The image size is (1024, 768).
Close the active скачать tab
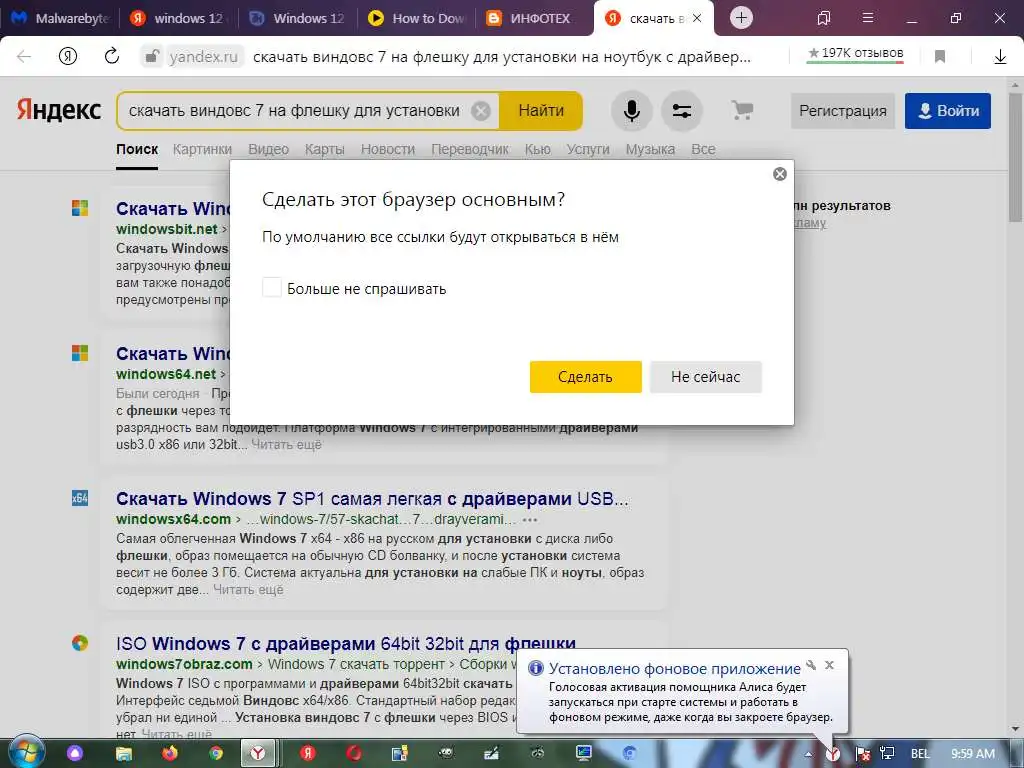click(x=697, y=18)
